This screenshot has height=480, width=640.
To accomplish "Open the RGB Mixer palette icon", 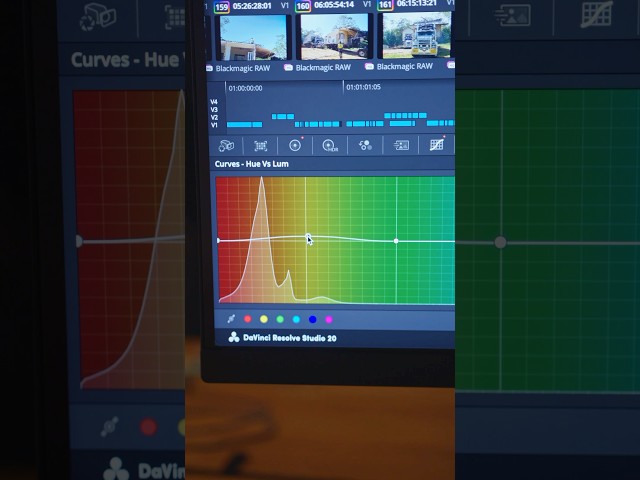I will pos(365,145).
